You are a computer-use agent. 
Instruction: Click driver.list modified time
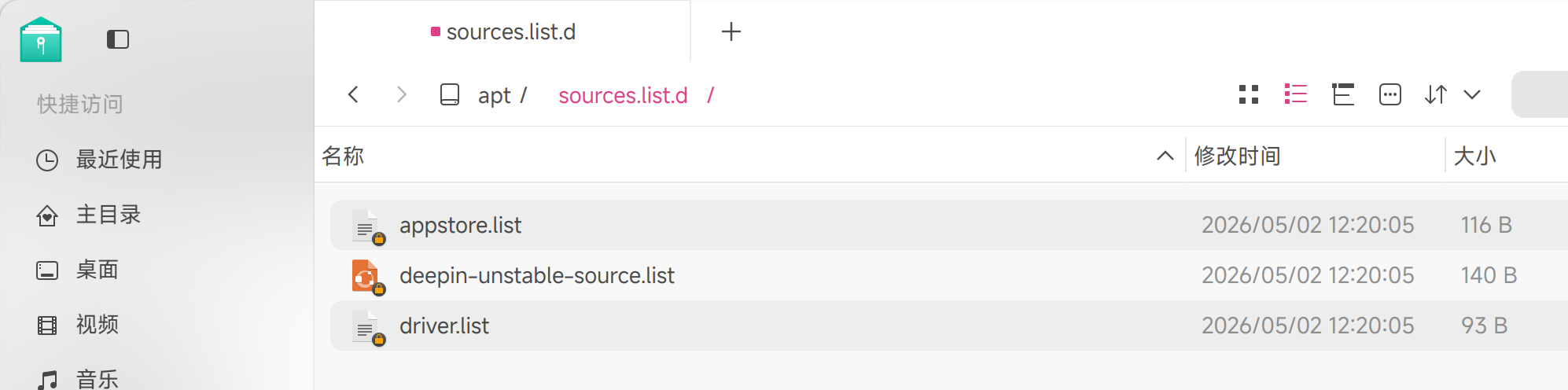pyautogui.click(x=1308, y=326)
